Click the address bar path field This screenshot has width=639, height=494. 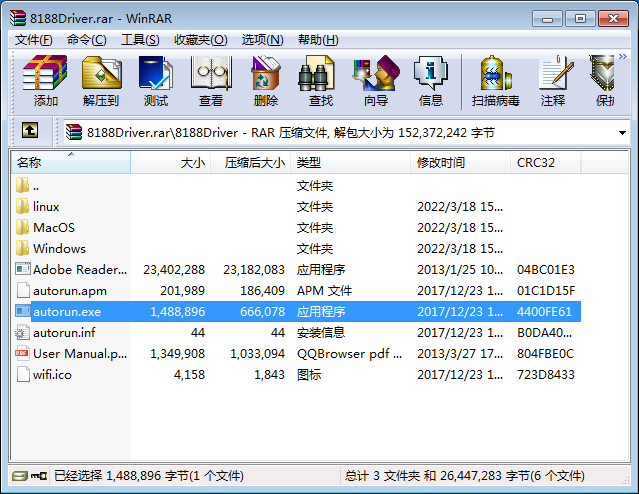(346, 132)
